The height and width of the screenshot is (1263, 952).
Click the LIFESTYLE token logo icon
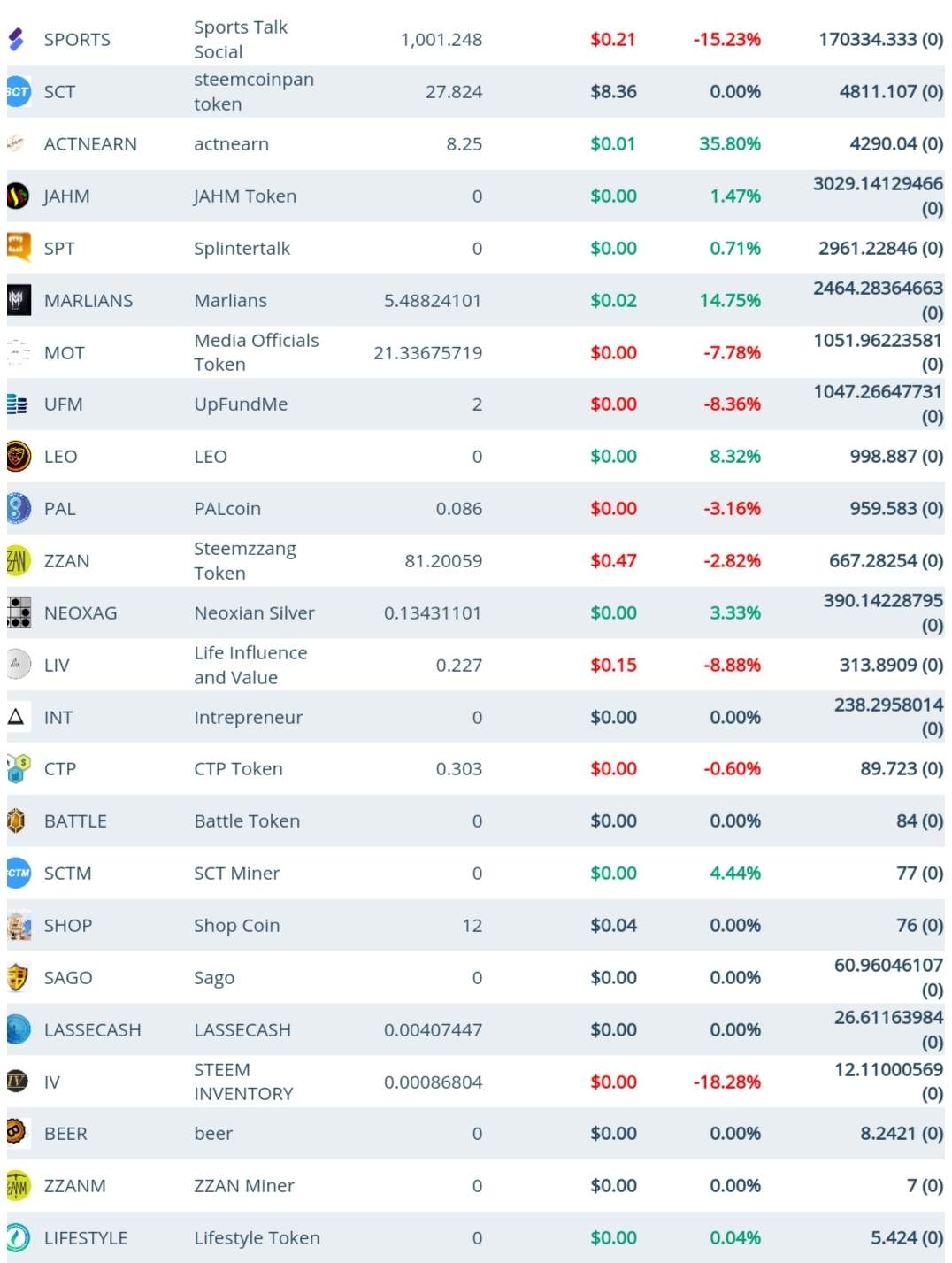pos(18,1237)
